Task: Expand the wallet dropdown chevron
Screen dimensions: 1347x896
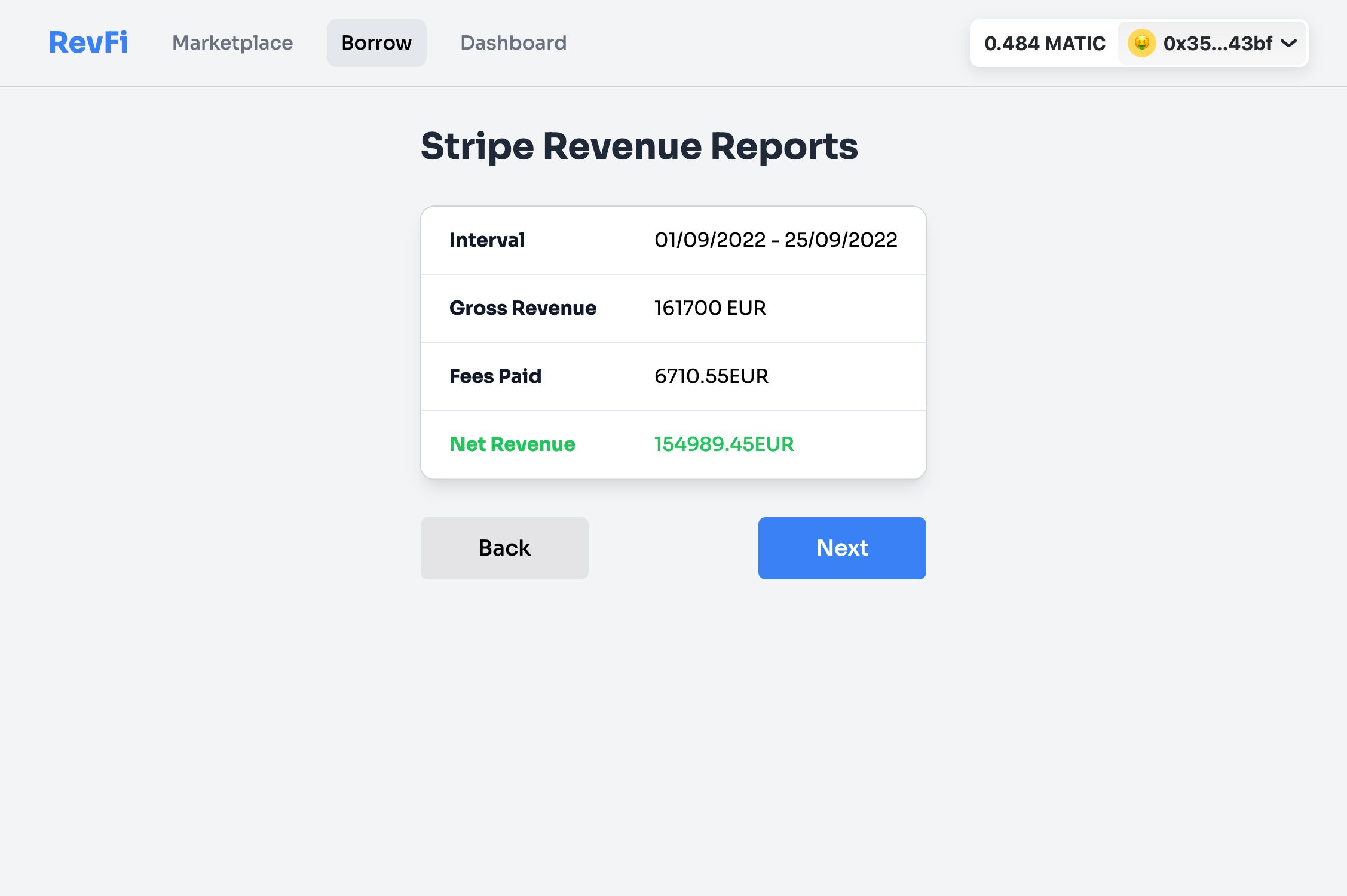Action: point(1289,43)
